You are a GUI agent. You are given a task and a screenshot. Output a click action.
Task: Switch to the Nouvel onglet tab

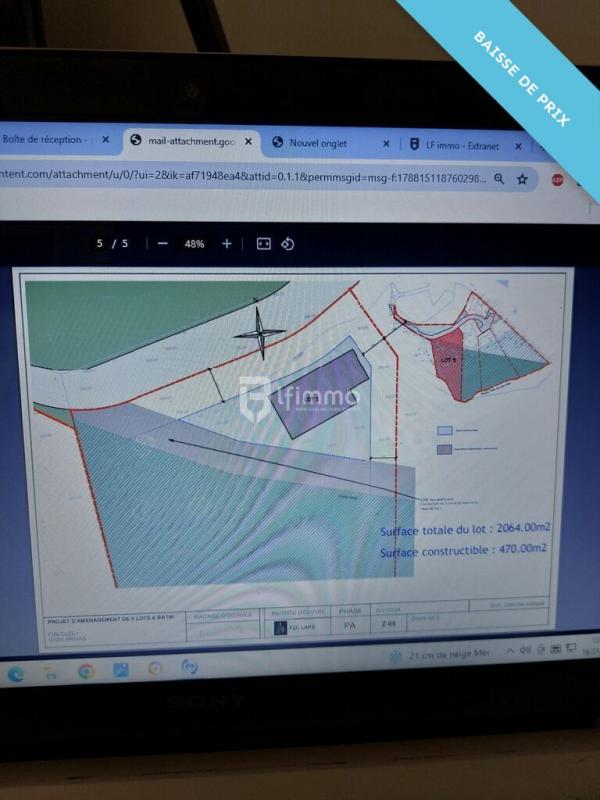point(318,143)
